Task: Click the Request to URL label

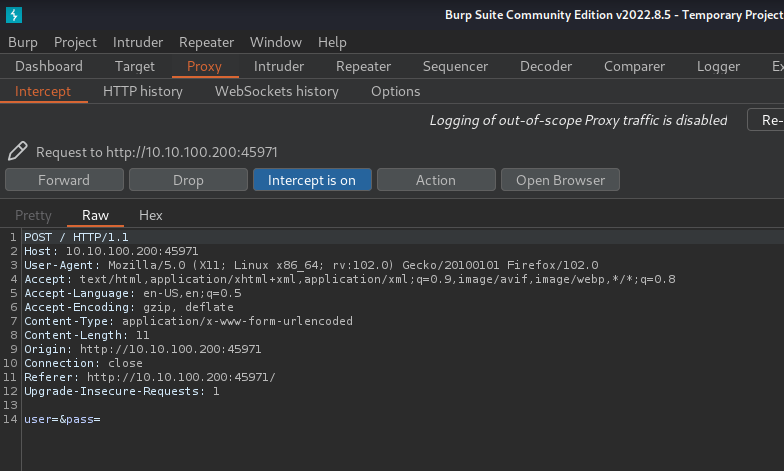Action: [156, 152]
